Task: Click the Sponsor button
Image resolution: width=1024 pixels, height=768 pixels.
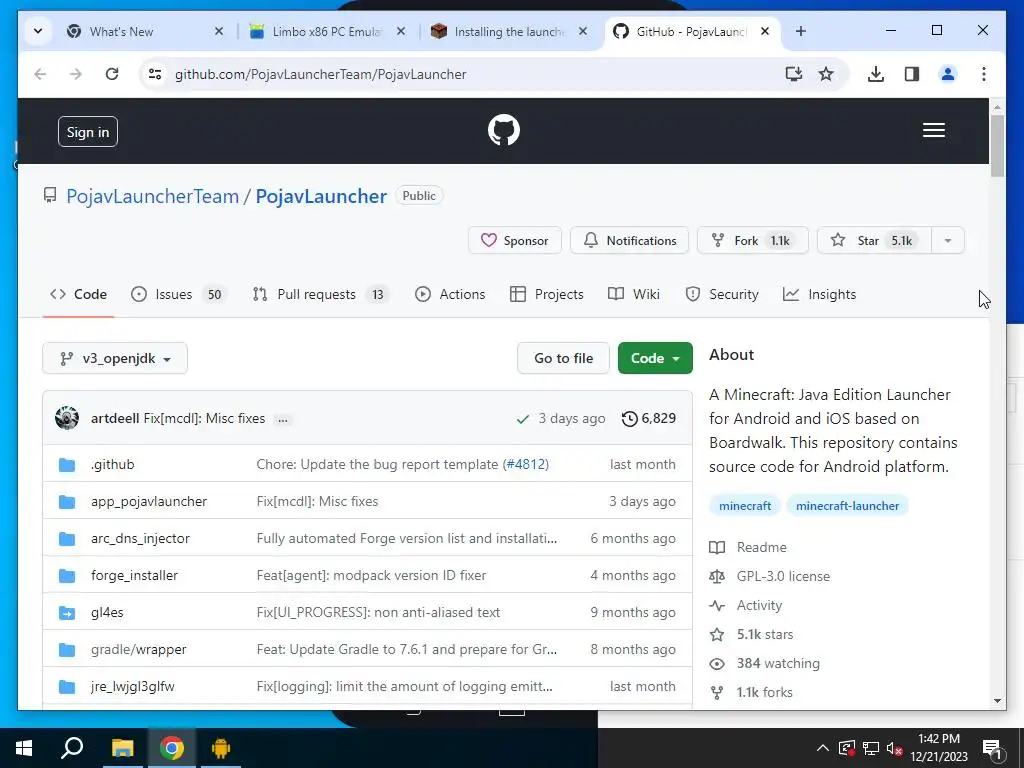Action: coord(515,240)
